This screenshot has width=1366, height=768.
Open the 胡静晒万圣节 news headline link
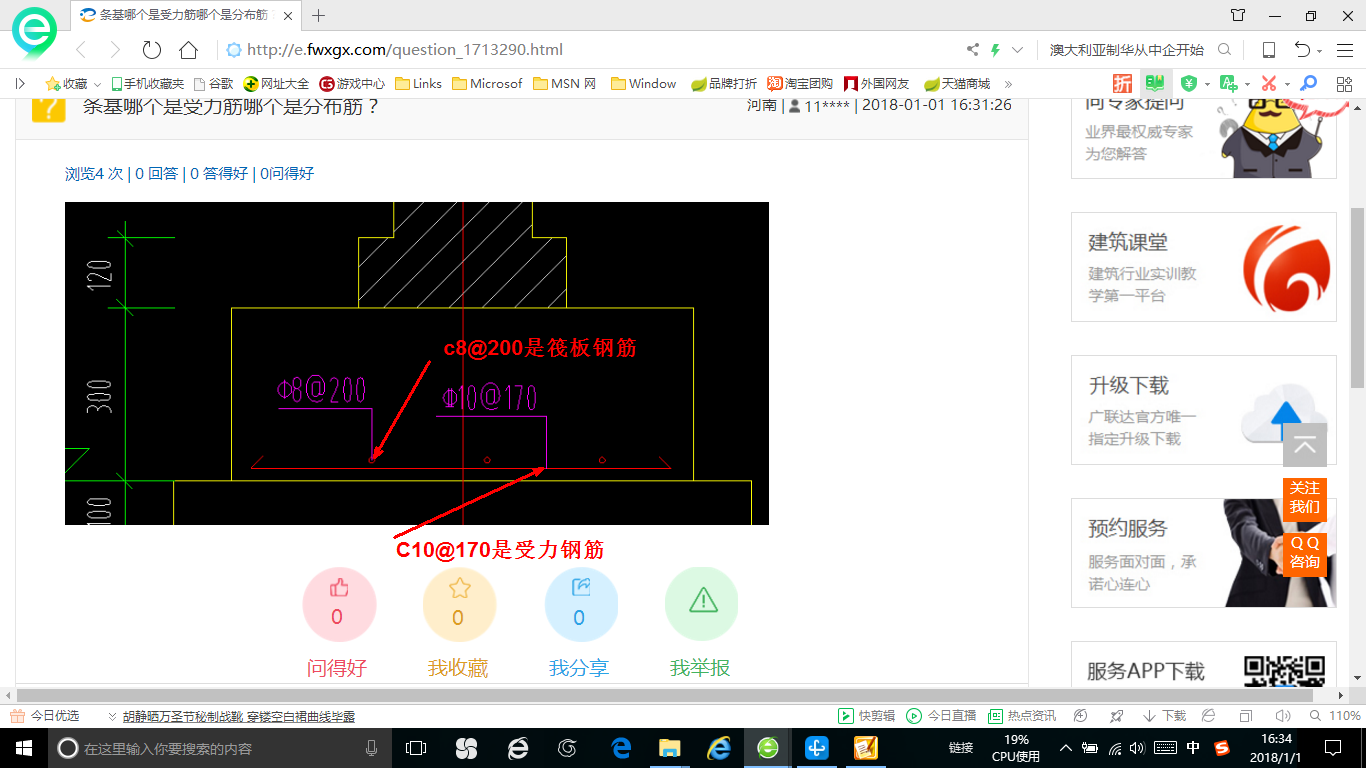coord(238,716)
